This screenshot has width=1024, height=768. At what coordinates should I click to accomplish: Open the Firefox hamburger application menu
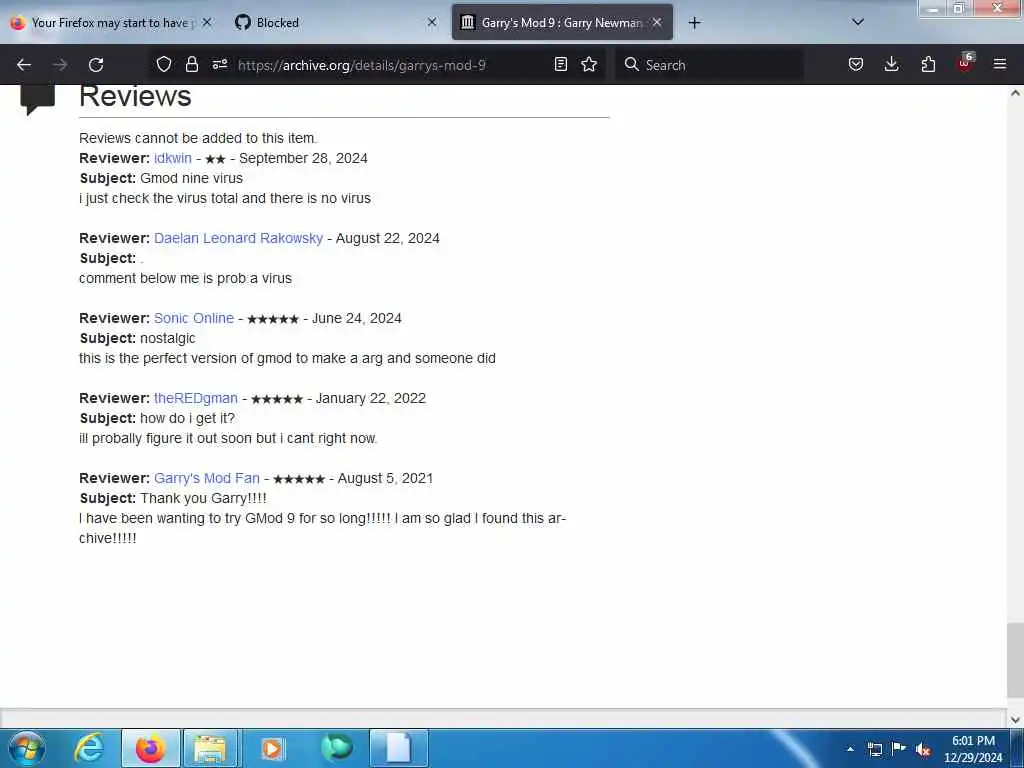[1000, 64]
